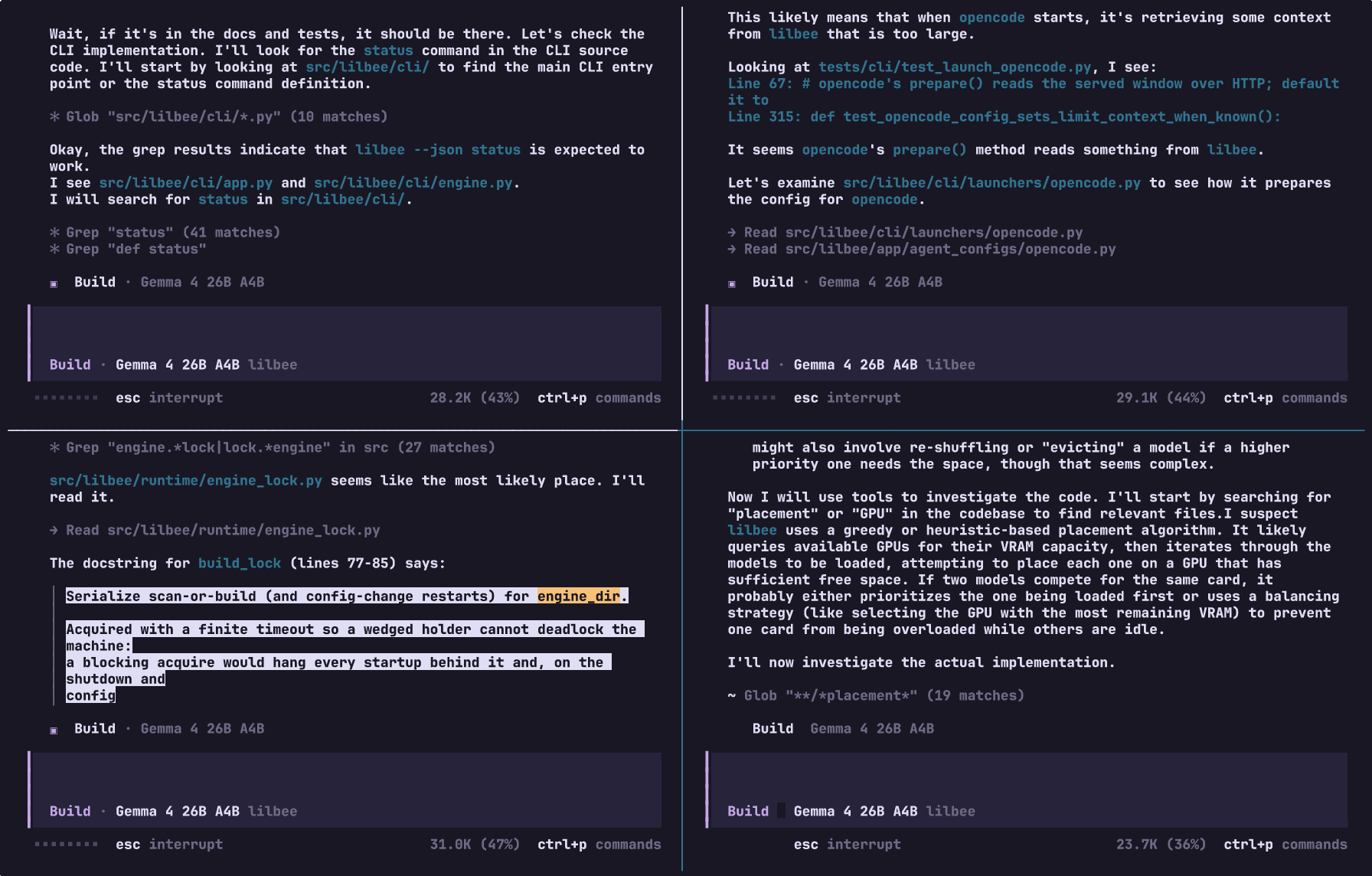This screenshot has height=876, width=1372.
Task: Click the token count 23.7K (36%)
Action: pos(1161,844)
